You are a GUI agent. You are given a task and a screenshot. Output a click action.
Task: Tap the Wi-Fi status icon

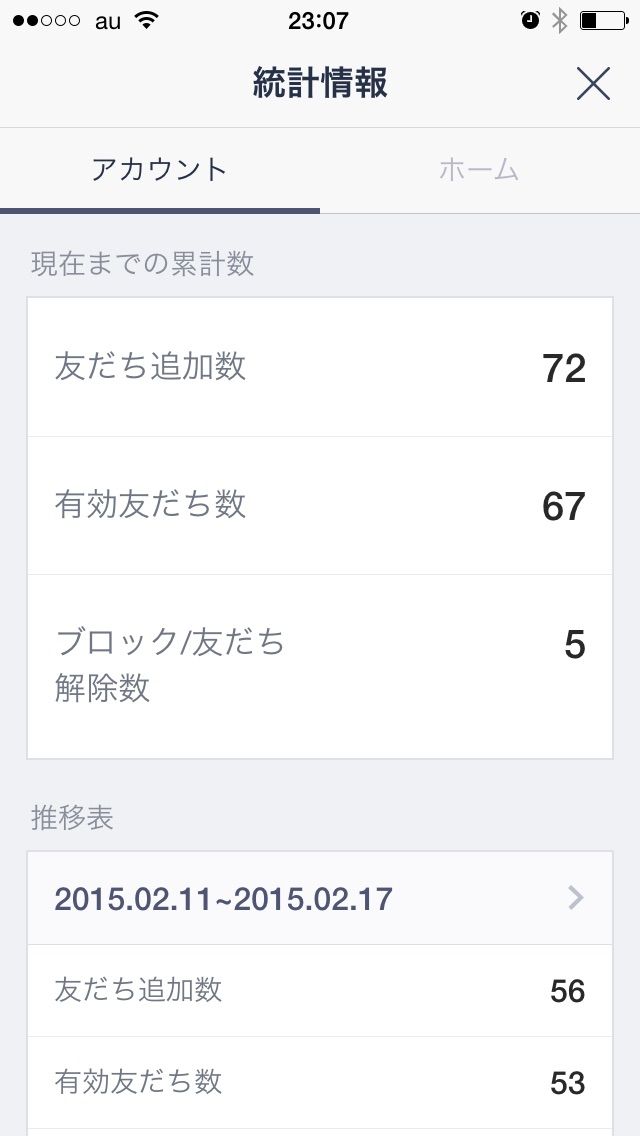coord(147,20)
